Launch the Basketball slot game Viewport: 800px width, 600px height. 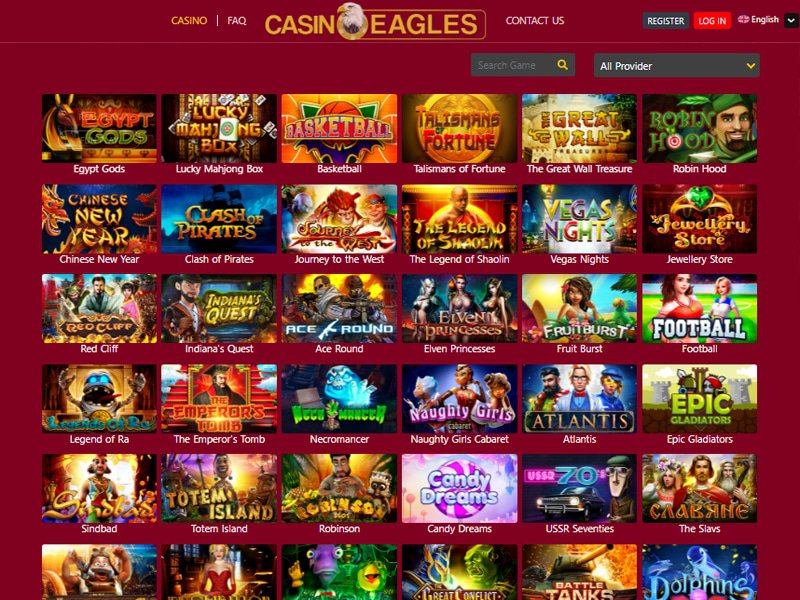click(339, 128)
